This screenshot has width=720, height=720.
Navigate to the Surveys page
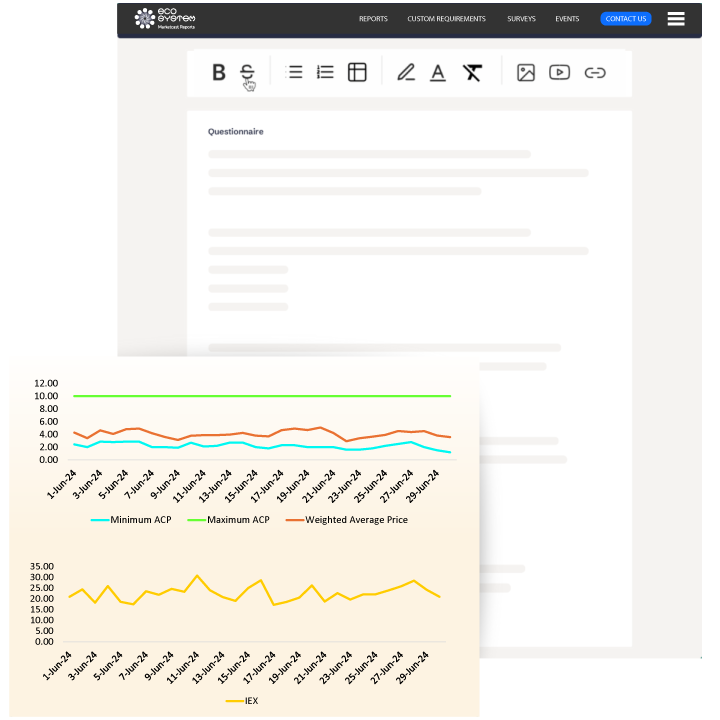click(521, 19)
